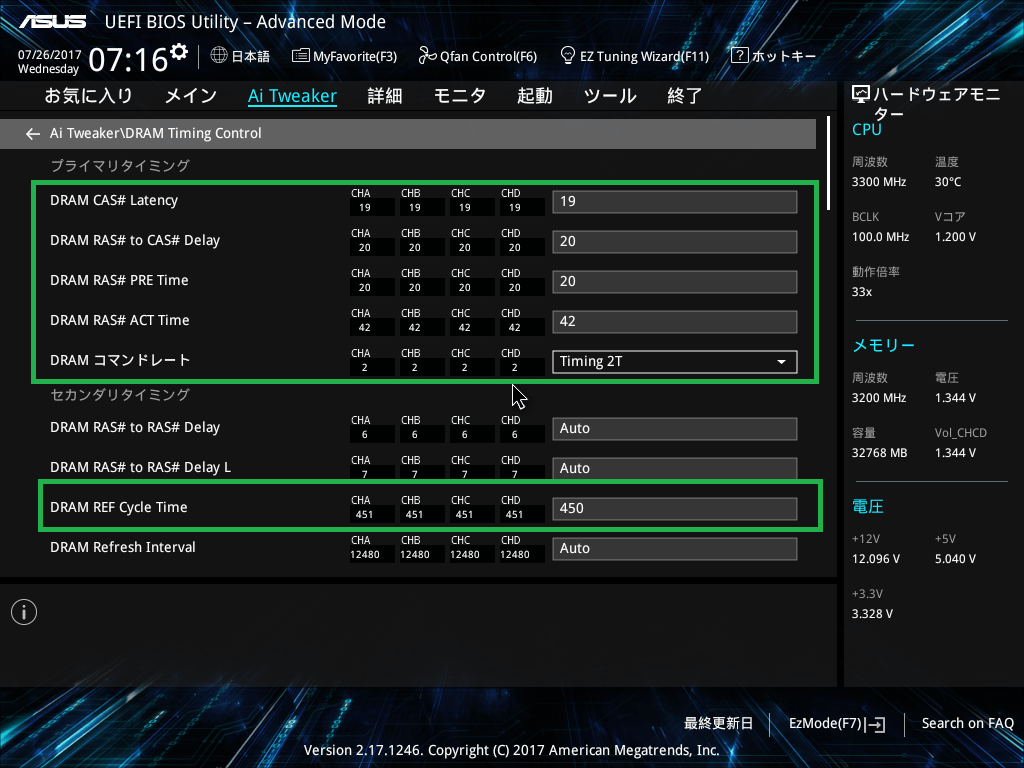Select the DRAM CAS# Latency label

coord(114,200)
